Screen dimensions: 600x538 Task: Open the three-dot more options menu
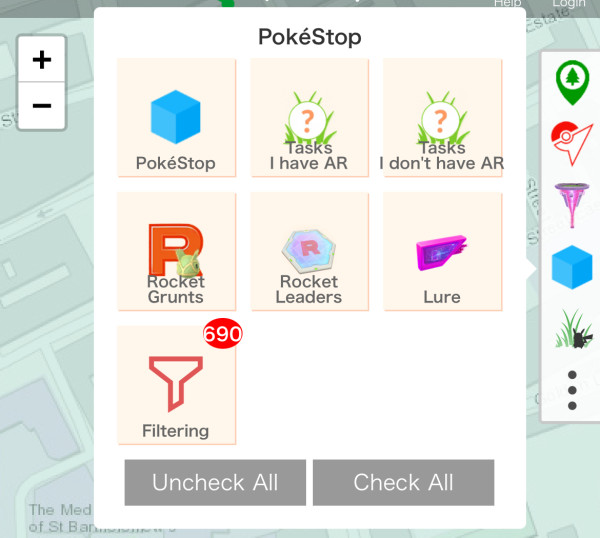click(572, 390)
